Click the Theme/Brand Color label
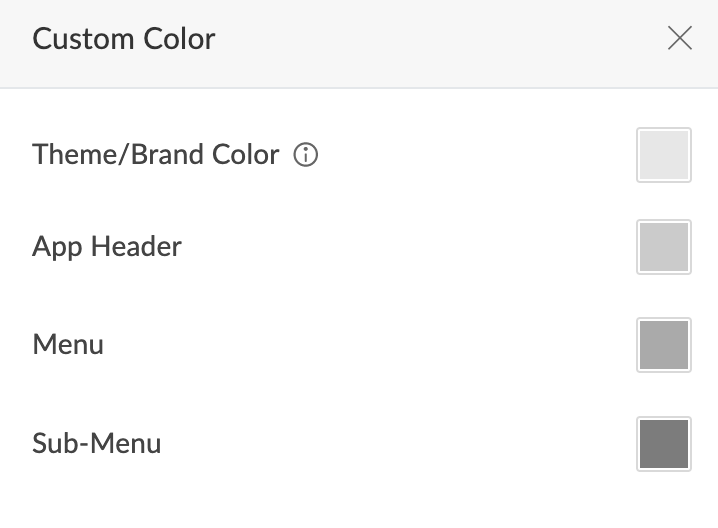The width and height of the screenshot is (718, 528). pos(155,155)
